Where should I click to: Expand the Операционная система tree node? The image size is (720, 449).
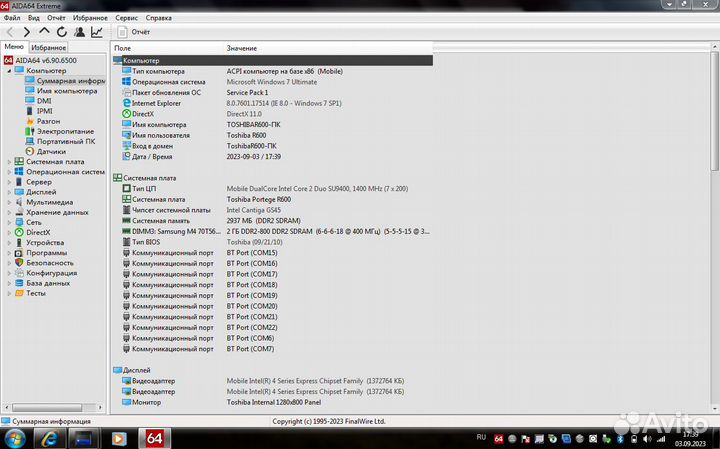9,172
